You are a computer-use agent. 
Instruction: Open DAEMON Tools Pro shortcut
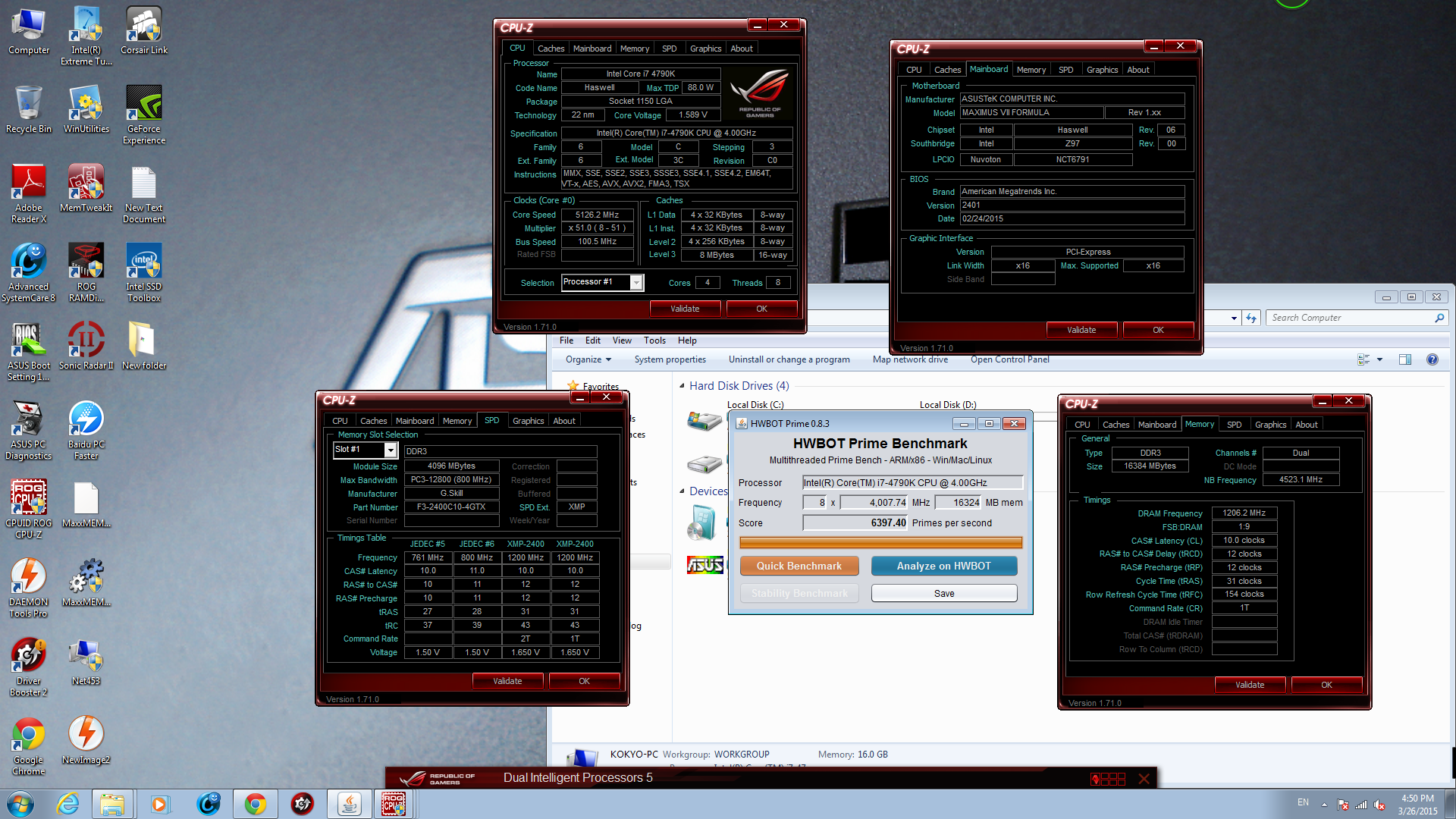29,588
